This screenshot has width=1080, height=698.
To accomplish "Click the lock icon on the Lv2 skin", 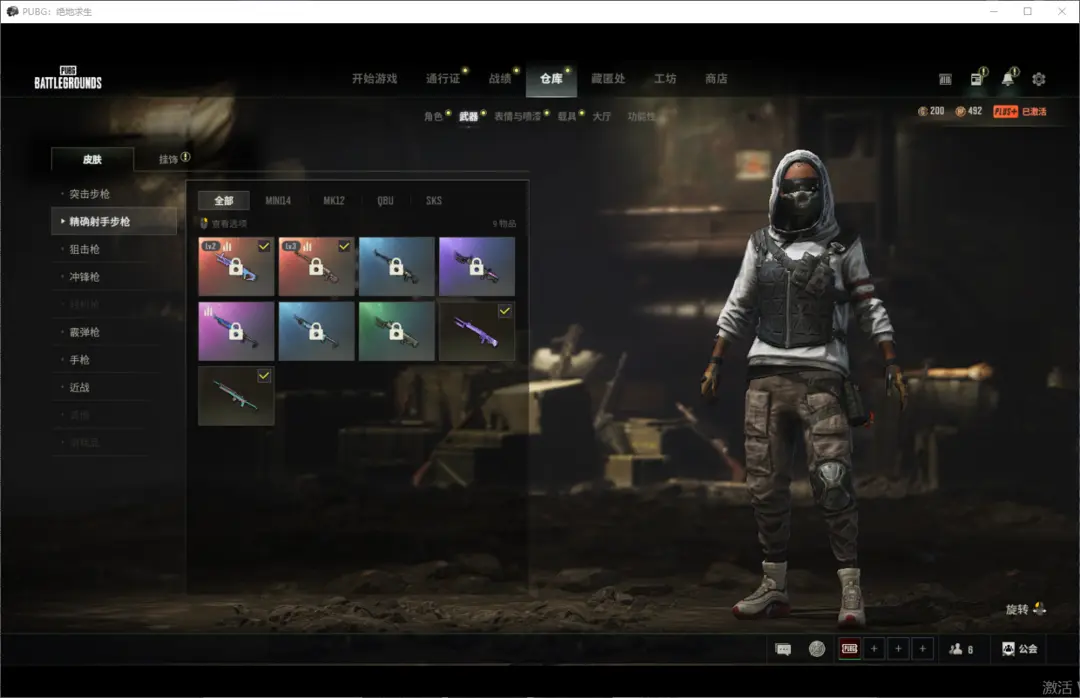I will click(236, 267).
